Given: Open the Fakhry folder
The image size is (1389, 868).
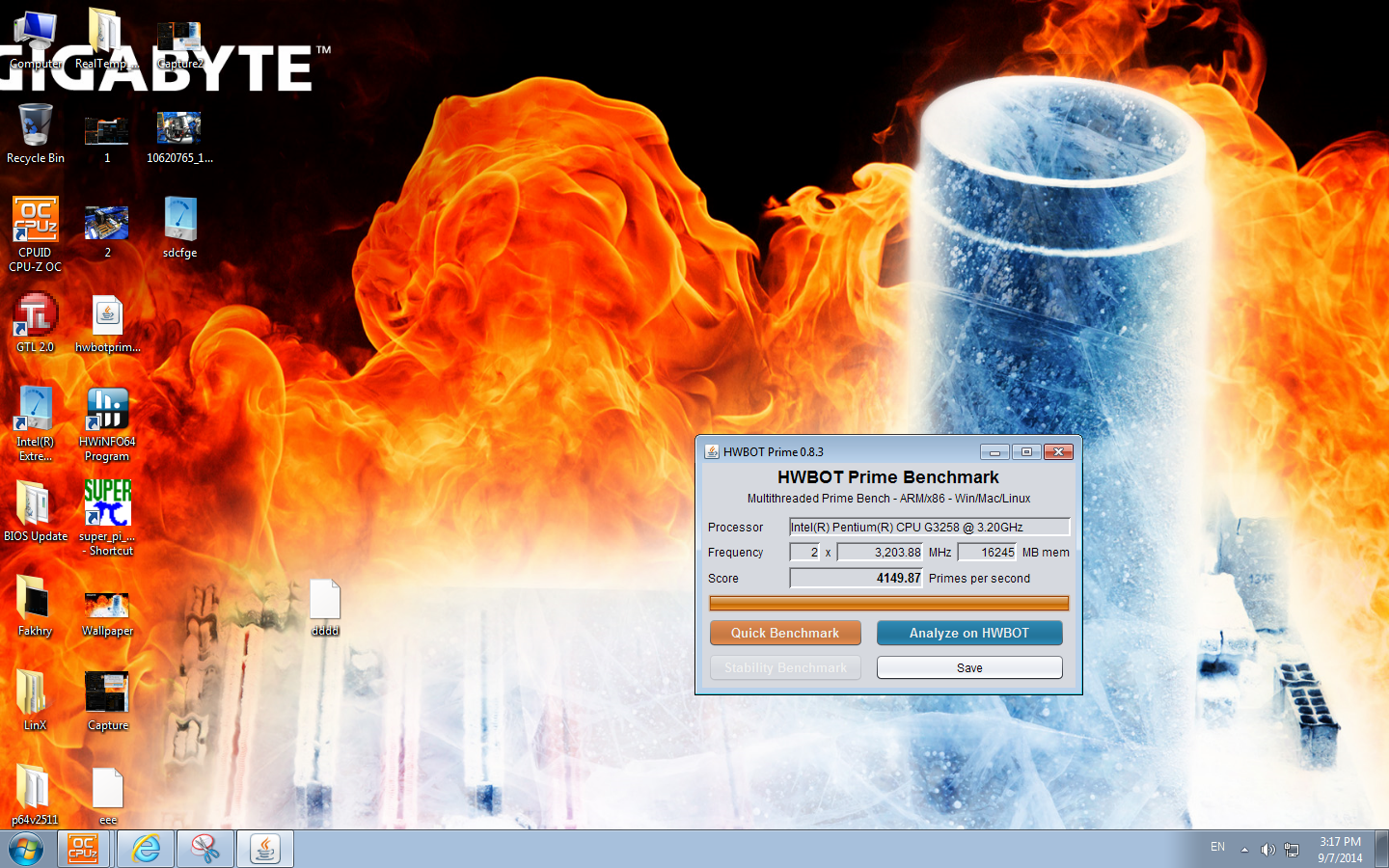Looking at the screenshot, I should 35,606.
